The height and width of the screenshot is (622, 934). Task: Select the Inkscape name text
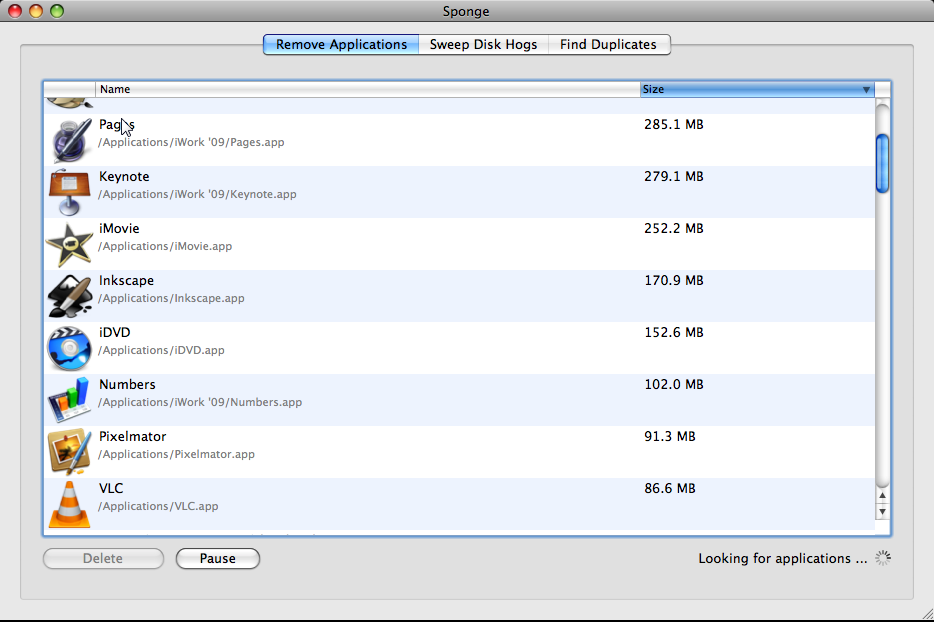click(126, 280)
